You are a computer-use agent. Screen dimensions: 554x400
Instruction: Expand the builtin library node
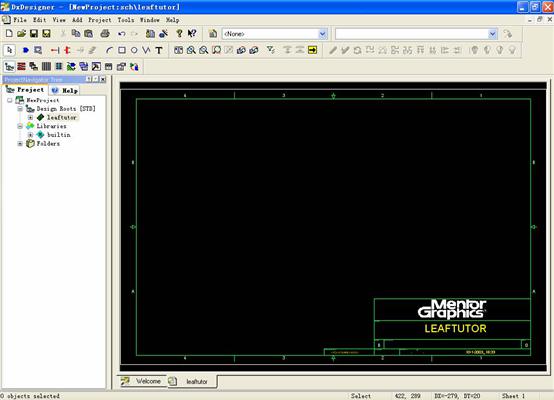30,135
